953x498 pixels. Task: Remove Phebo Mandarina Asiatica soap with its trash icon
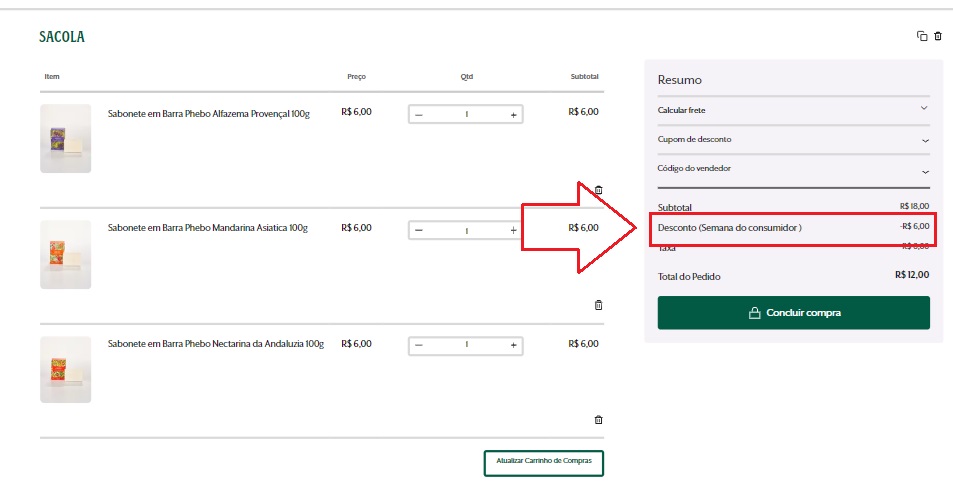598,305
